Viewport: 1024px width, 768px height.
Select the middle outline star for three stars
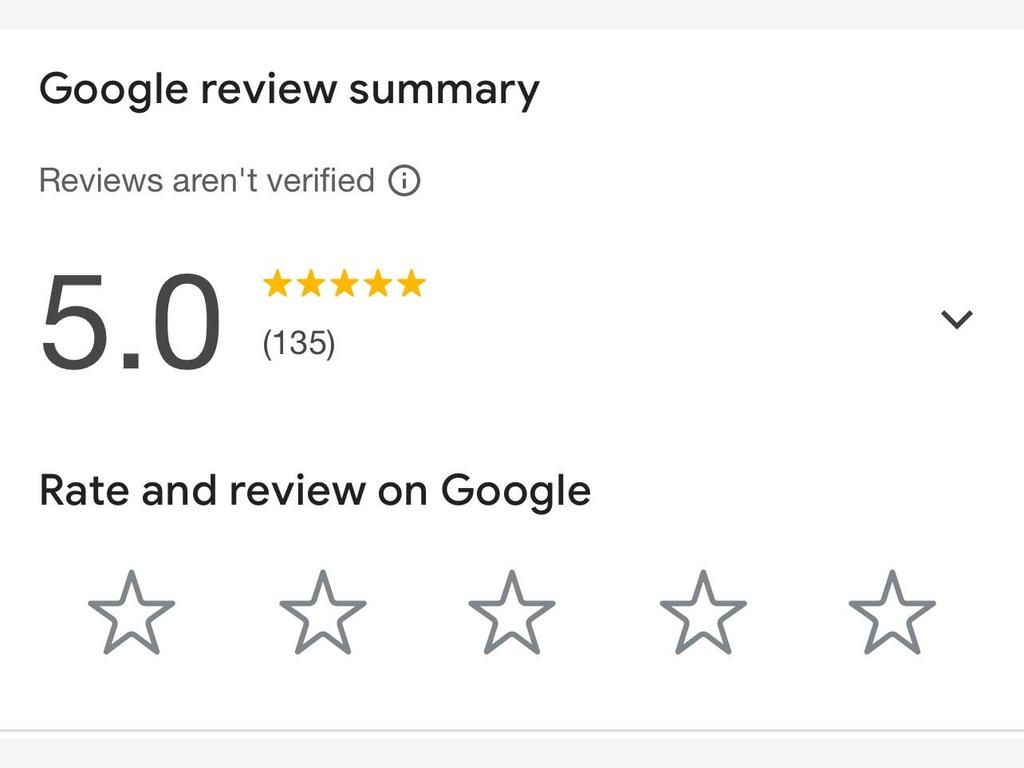click(512, 613)
